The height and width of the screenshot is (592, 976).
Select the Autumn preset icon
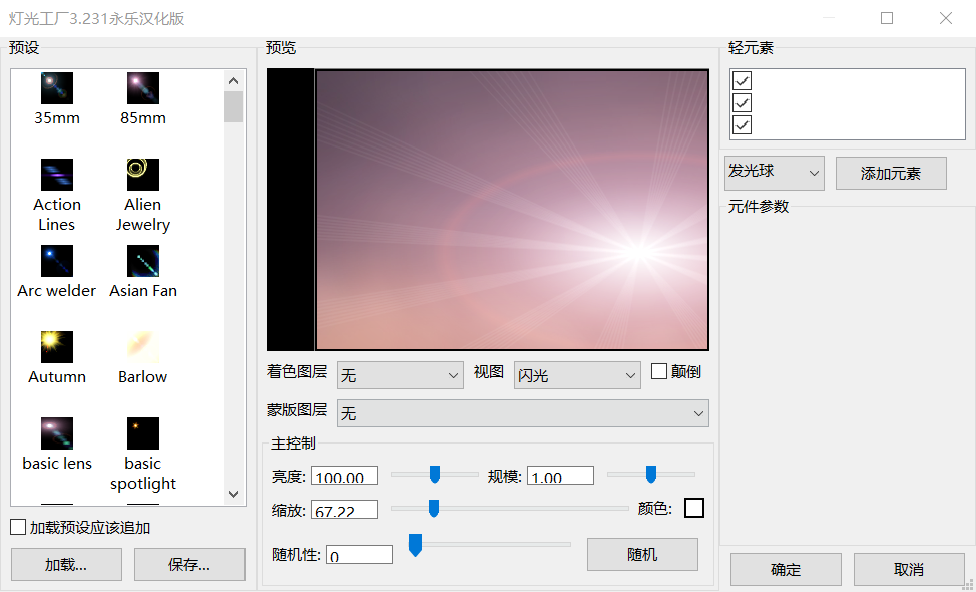(x=57, y=347)
